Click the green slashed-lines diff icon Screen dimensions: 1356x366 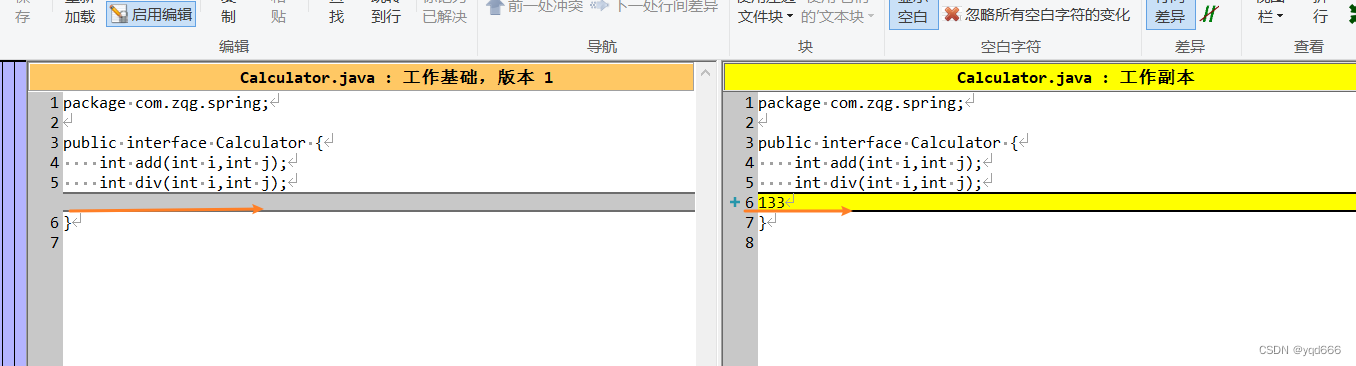point(1210,14)
